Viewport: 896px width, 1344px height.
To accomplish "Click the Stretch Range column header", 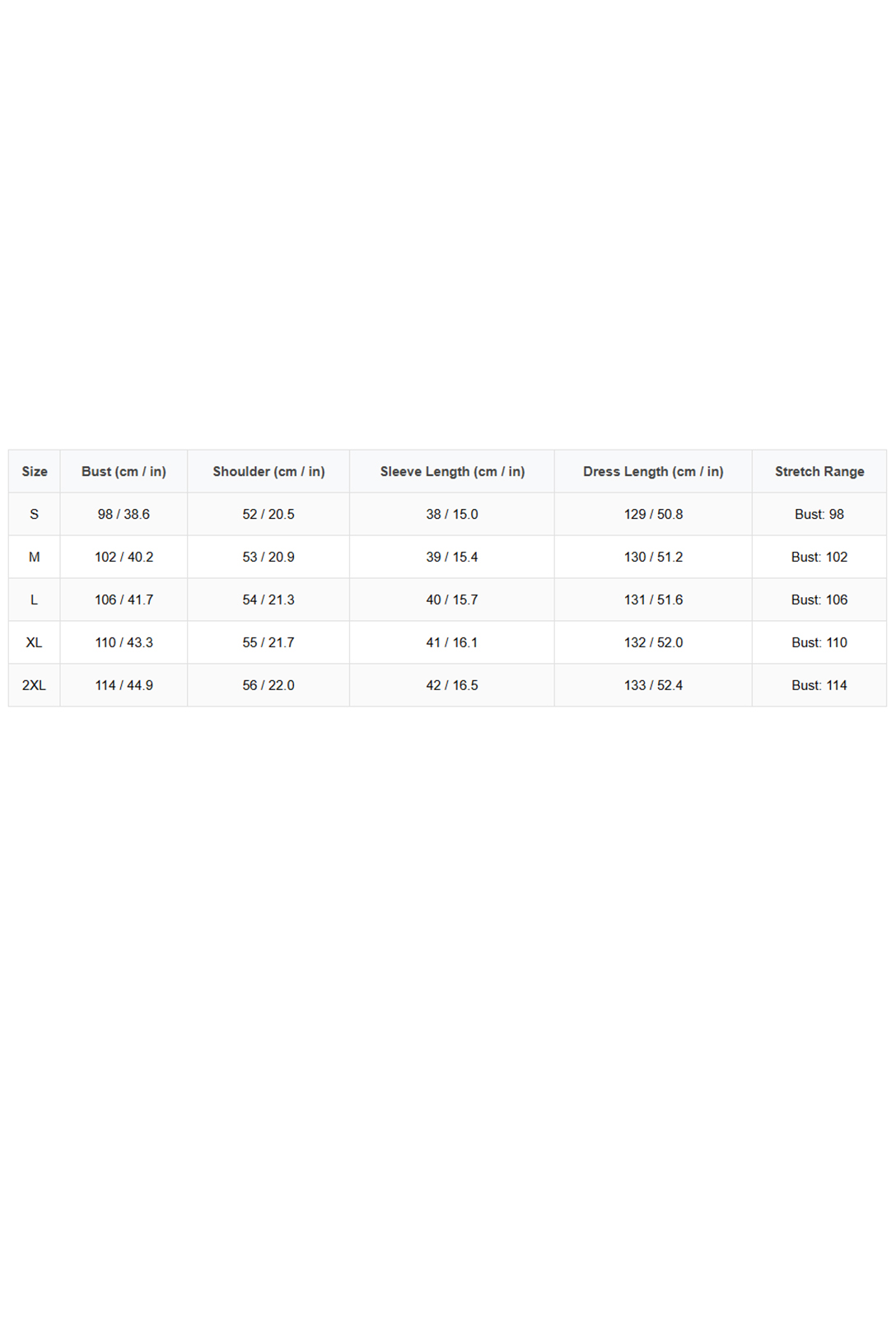I will [819, 472].
